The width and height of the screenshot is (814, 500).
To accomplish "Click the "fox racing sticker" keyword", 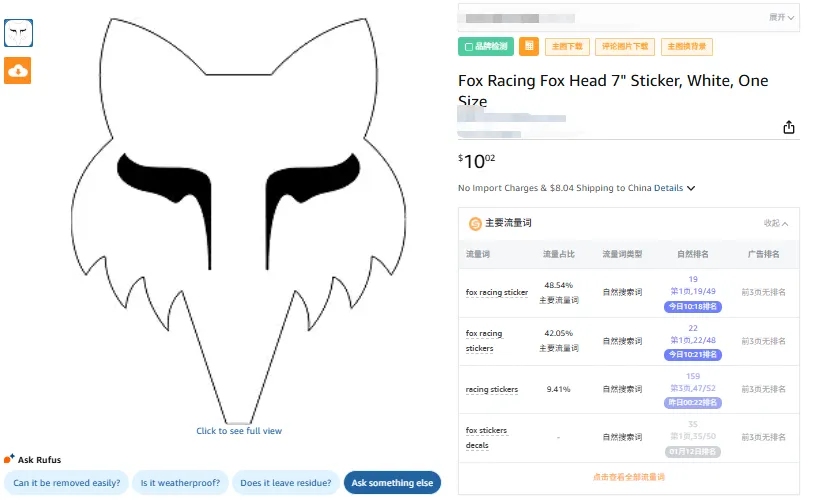I will coord(496,293).
